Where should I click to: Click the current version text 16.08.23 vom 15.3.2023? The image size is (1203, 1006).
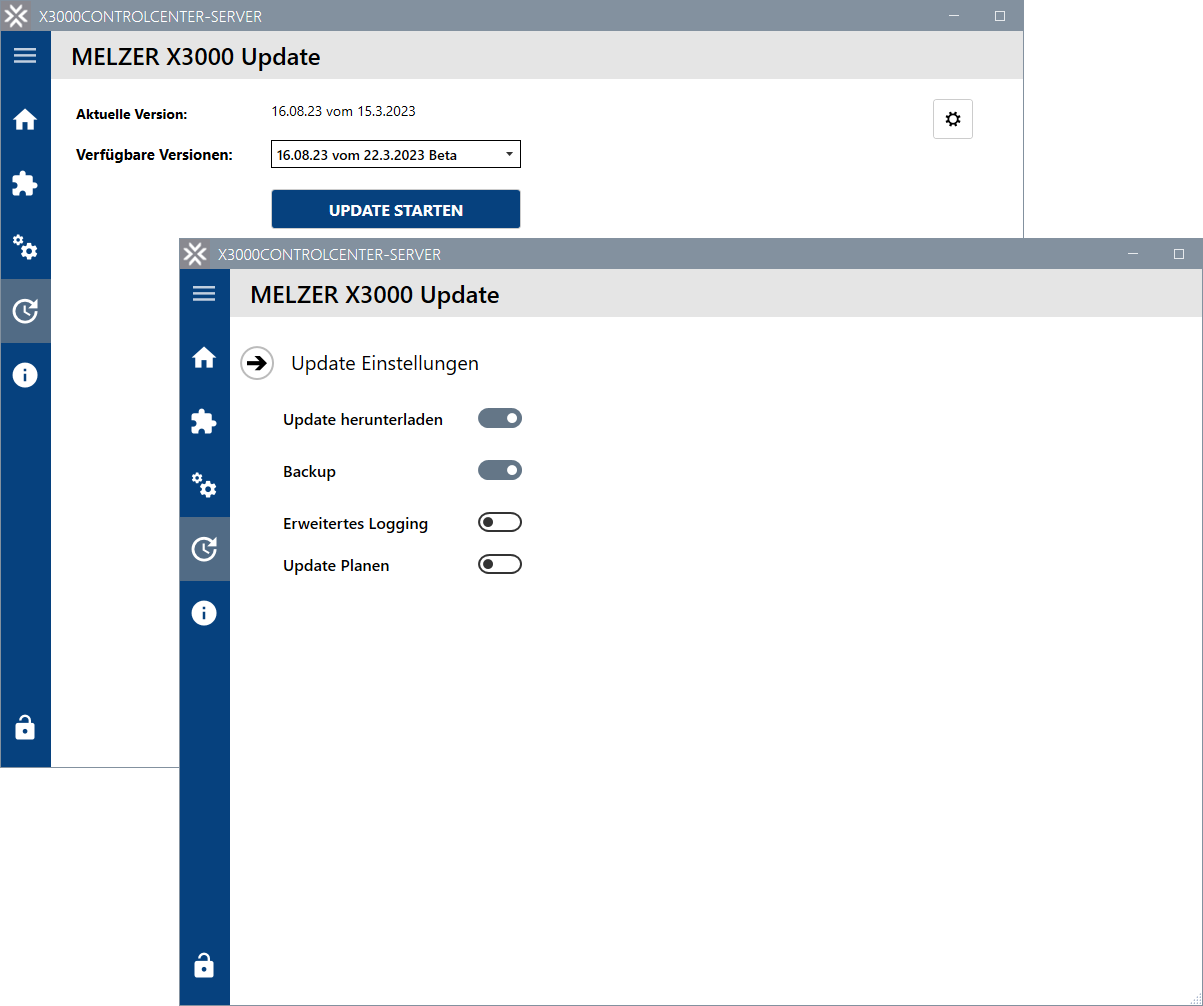pos(344,111)
